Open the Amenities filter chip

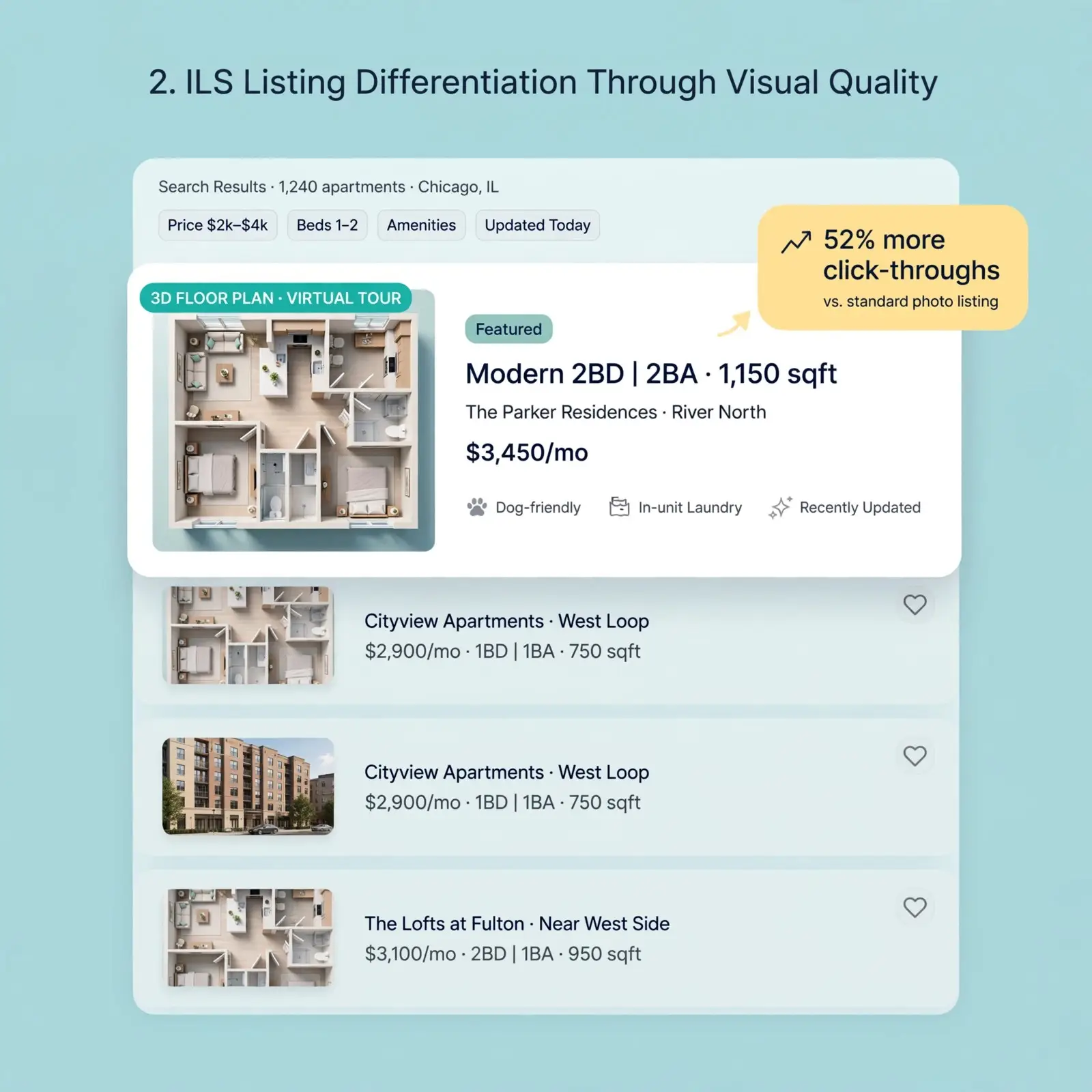point(421,225)
